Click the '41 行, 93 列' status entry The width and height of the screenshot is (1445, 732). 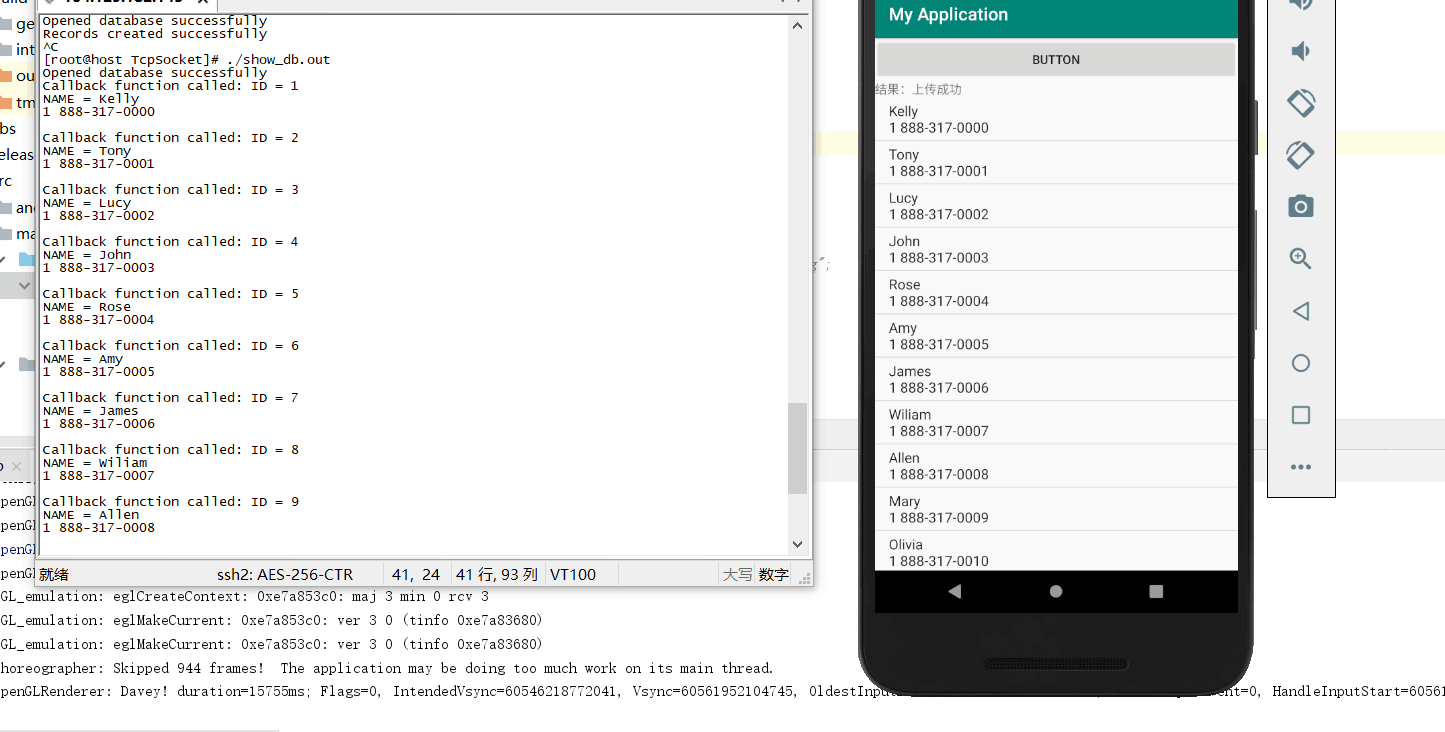click(497, 574)
